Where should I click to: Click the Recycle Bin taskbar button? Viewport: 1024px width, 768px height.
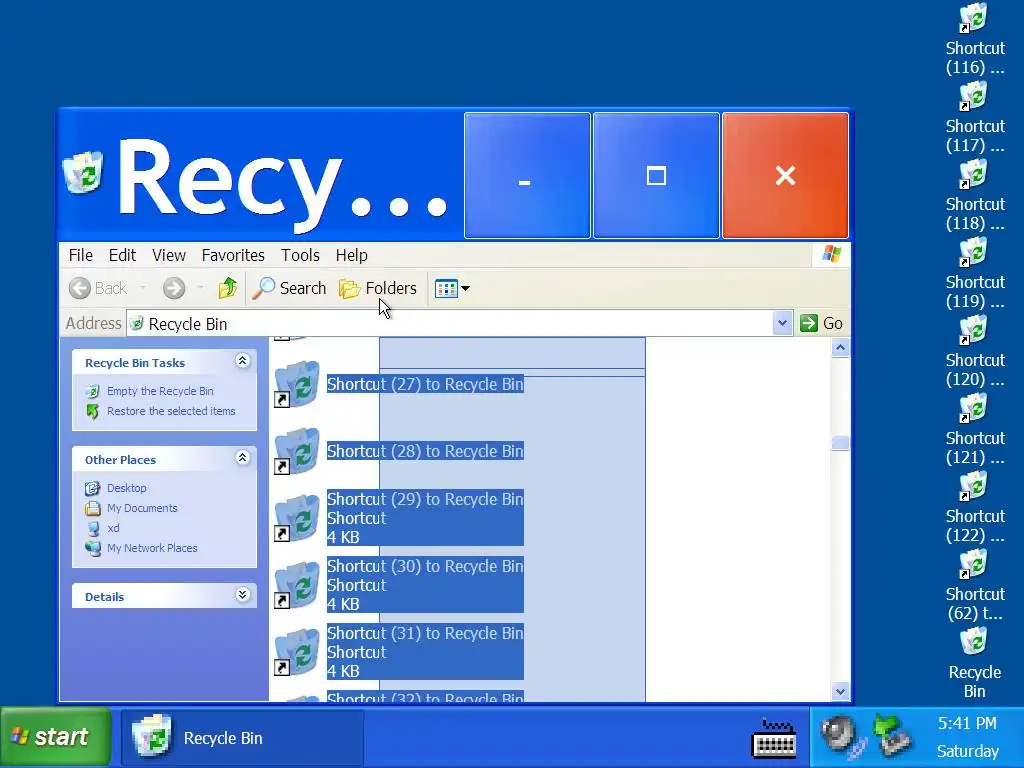[x=242, y=738]
